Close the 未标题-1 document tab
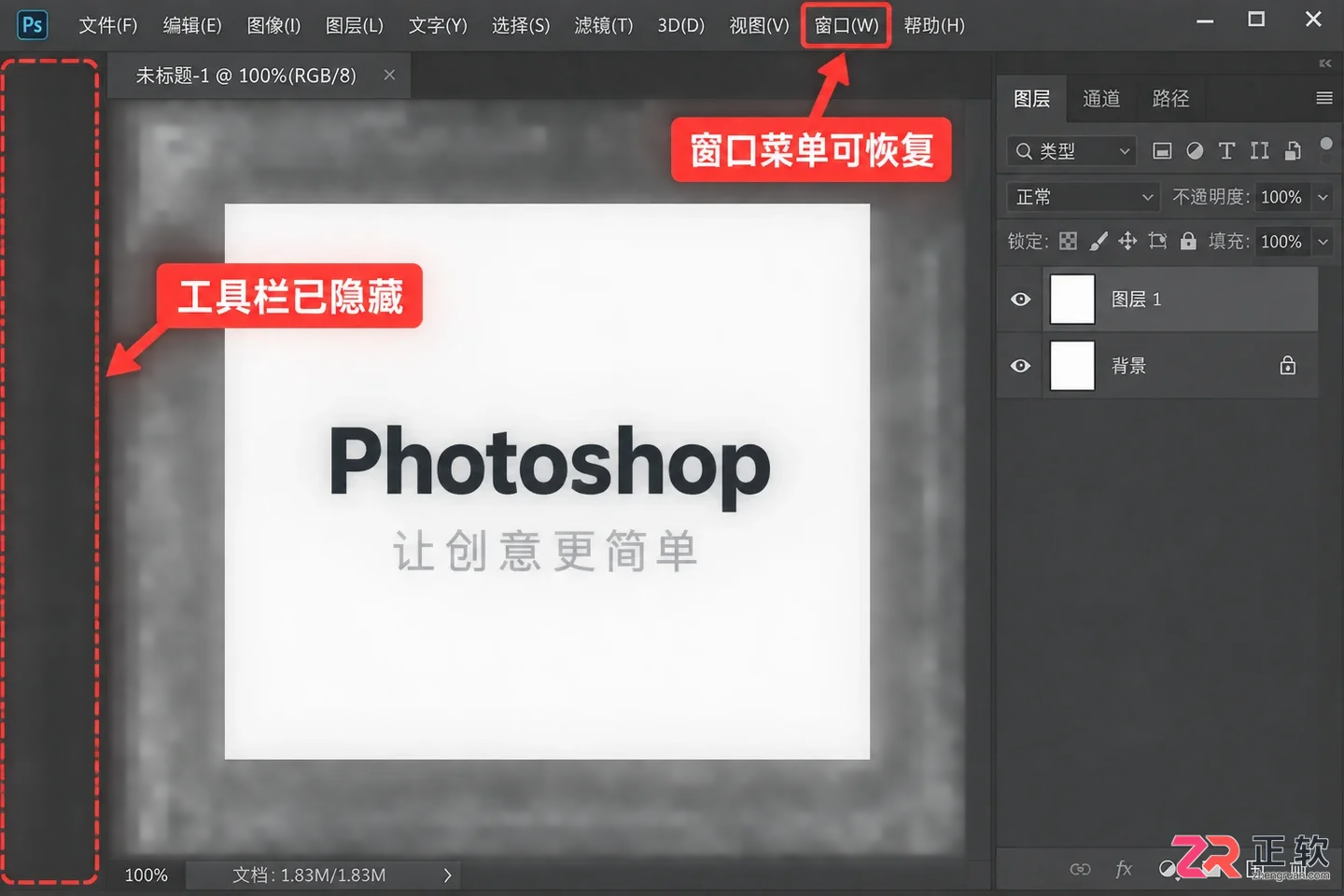The height and width of the screenshot is (896, 1344). click(x=389, y=76)
